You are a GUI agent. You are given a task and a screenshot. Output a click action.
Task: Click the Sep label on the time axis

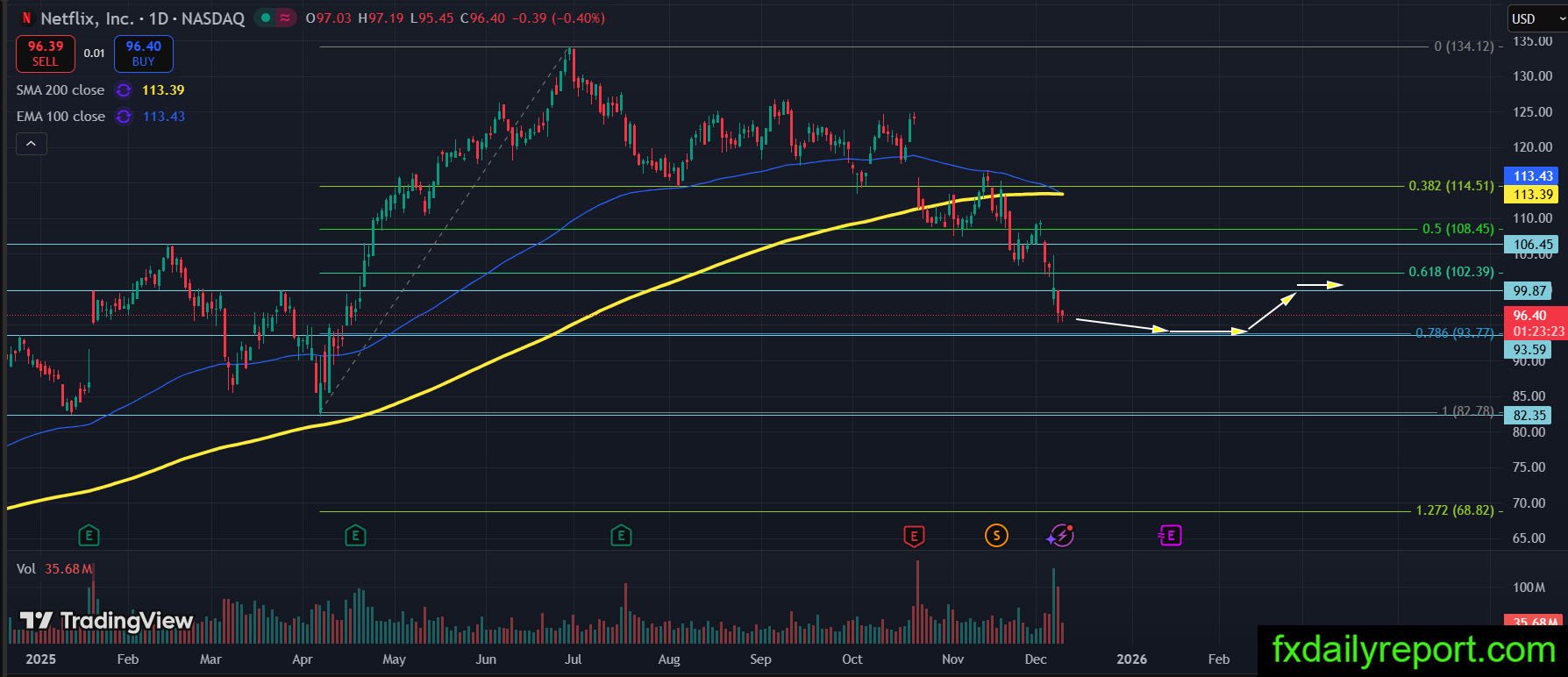point(760,659)
